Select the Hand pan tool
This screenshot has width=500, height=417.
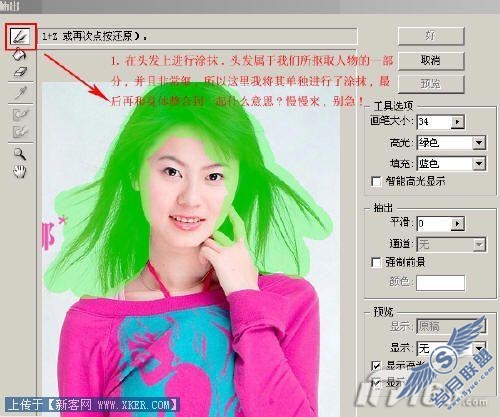20,171
